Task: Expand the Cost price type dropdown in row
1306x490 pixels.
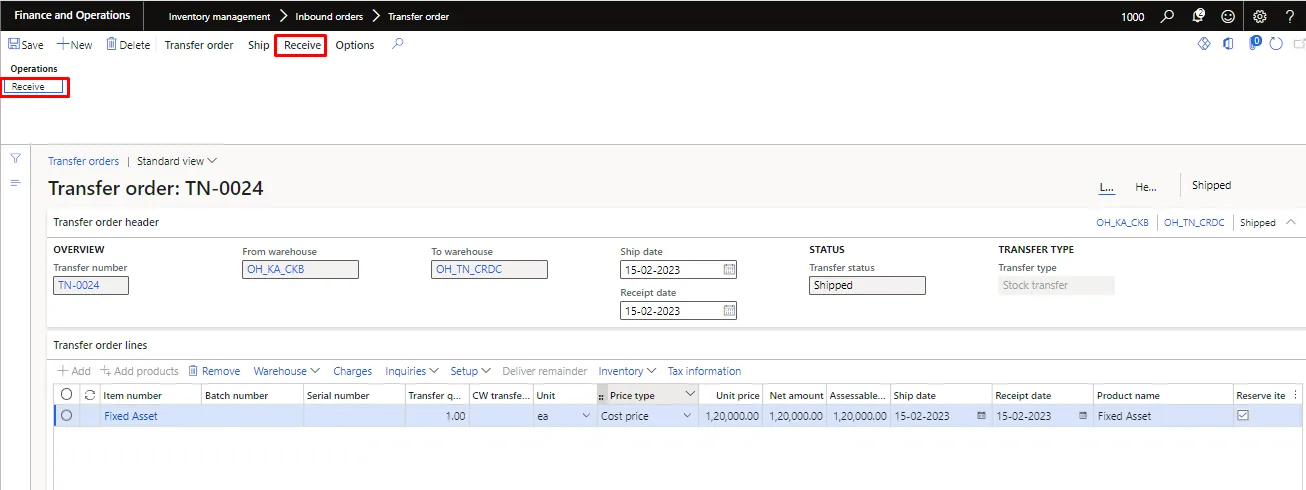Action: click(x=687, y=416)
